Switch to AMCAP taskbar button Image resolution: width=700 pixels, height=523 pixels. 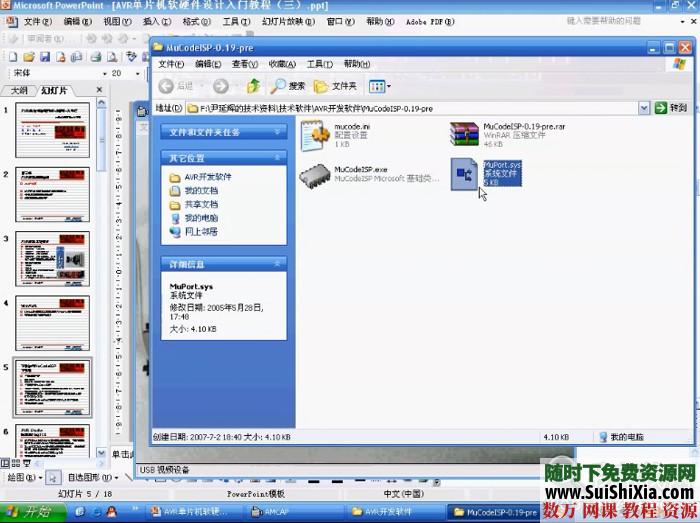click(x=292, y=512)
